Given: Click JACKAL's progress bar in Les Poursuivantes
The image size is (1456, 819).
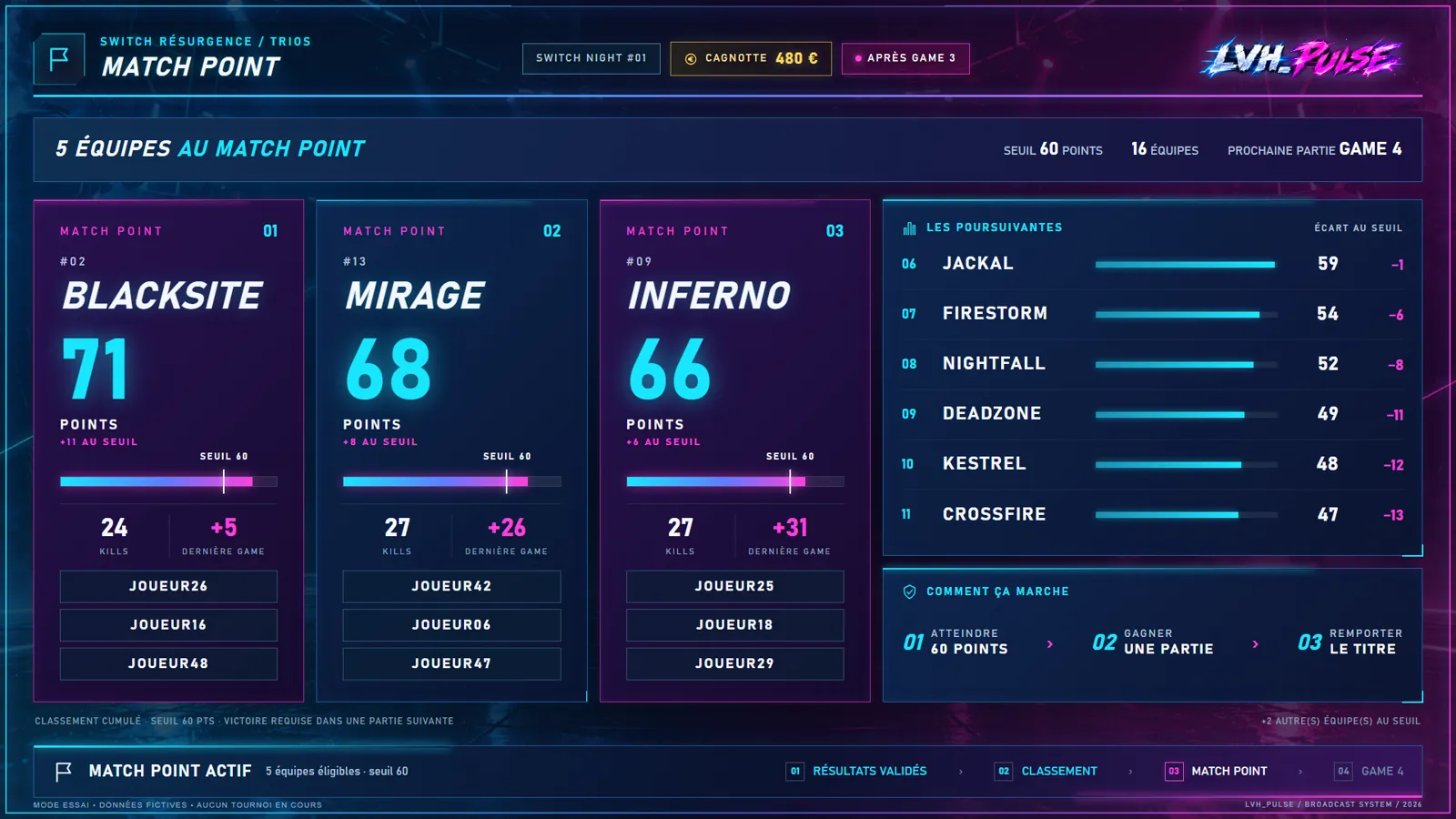Looking at the screenshot, I should click(x=1187, y=265).
